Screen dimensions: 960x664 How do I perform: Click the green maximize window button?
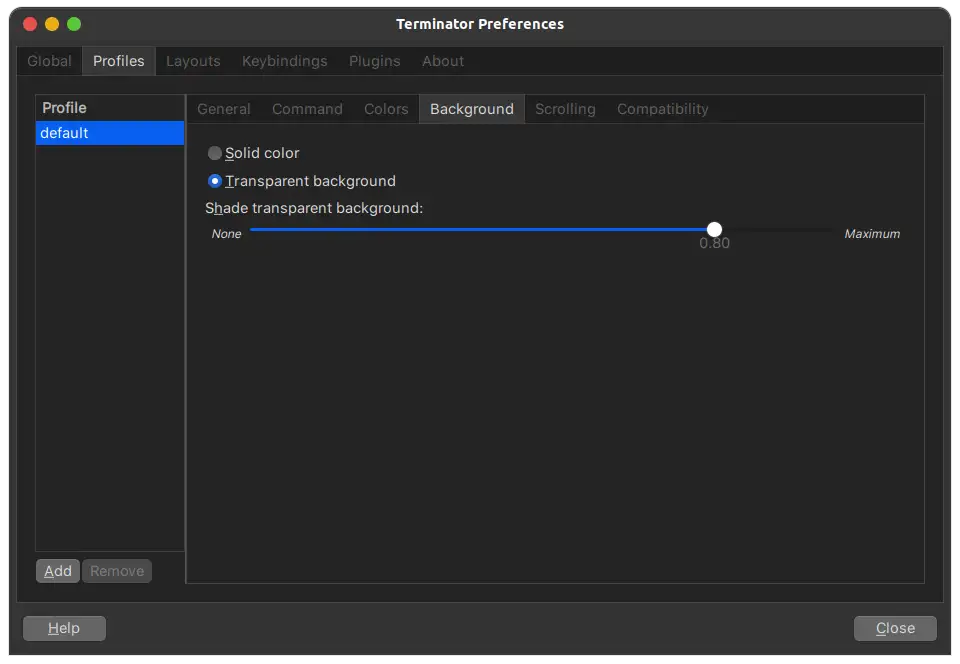point(74,24)
